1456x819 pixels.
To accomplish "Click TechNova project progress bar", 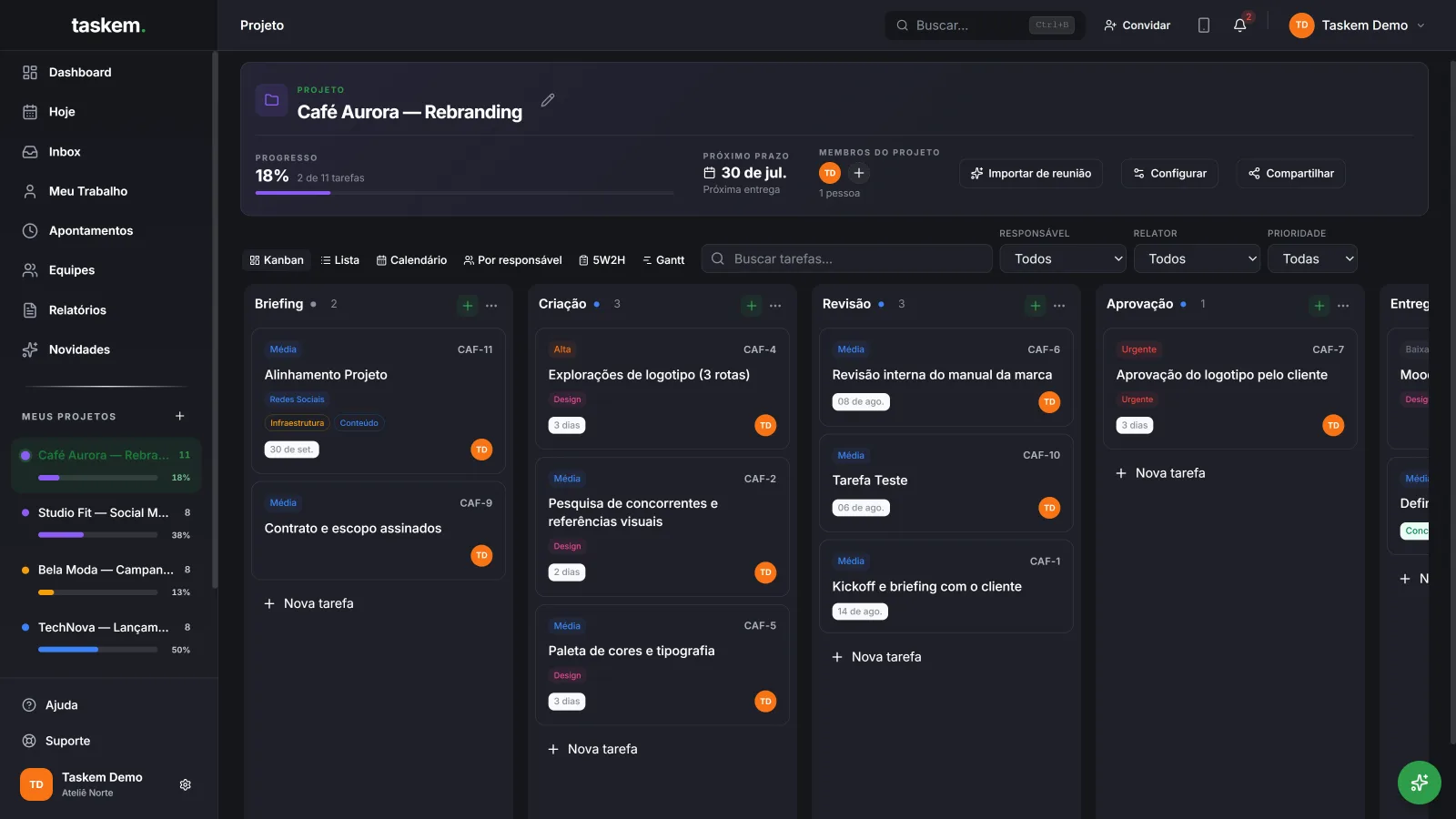I will pyautogui.click(x=98, y=650).
